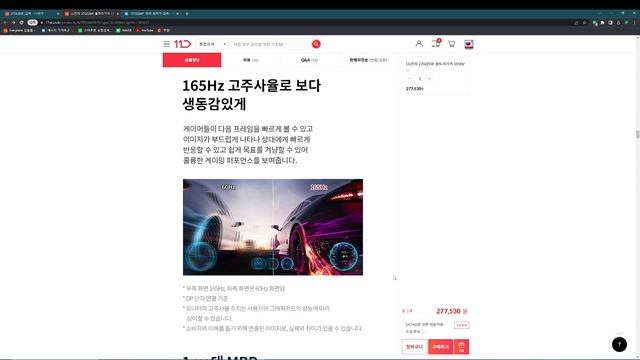Click the coupon button below the price
Viewport: 640px width, 360px height.
pyautogui.click(x=462, y=325)
